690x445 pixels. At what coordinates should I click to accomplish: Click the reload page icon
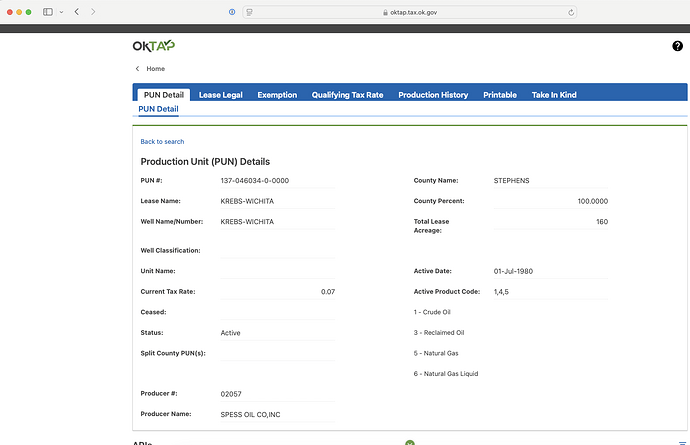coord(571,12)
